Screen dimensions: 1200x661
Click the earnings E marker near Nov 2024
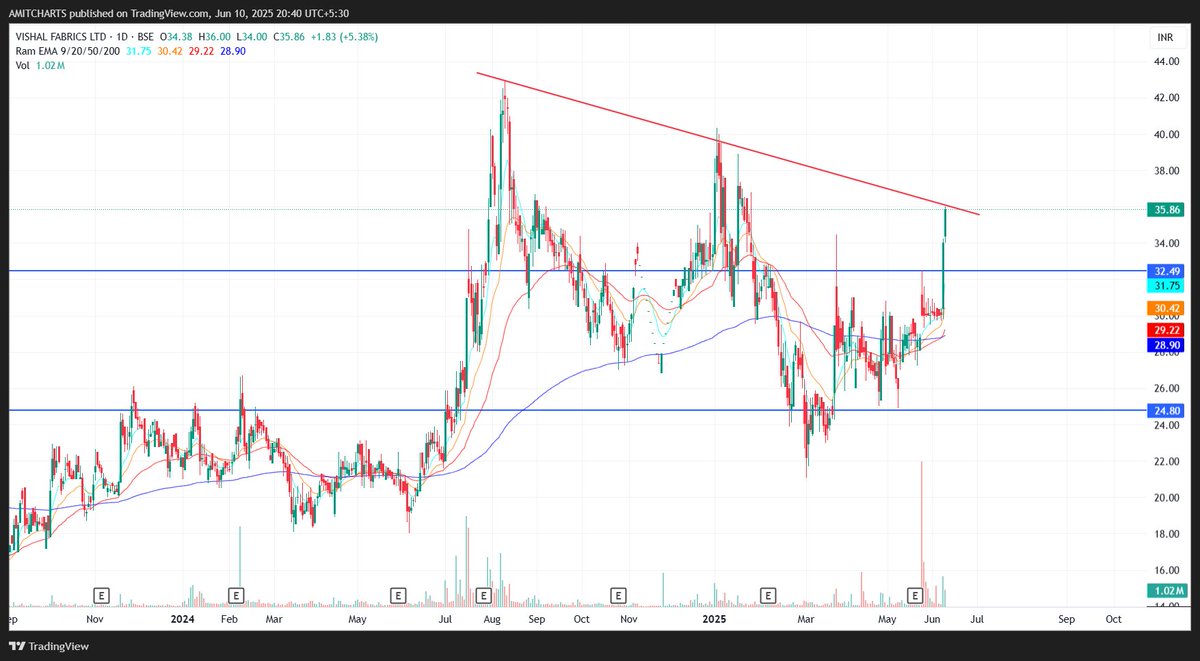coord(620,595)
